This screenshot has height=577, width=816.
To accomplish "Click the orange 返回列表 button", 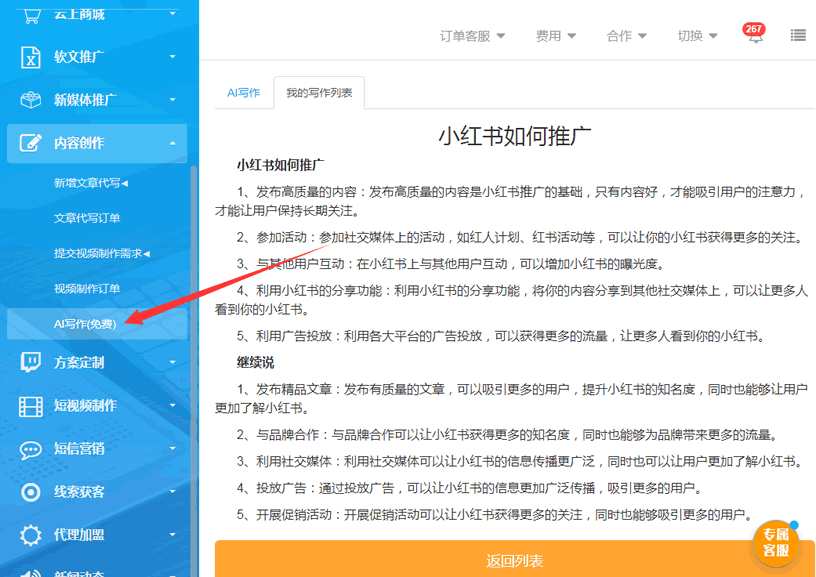I will (515, 559).
